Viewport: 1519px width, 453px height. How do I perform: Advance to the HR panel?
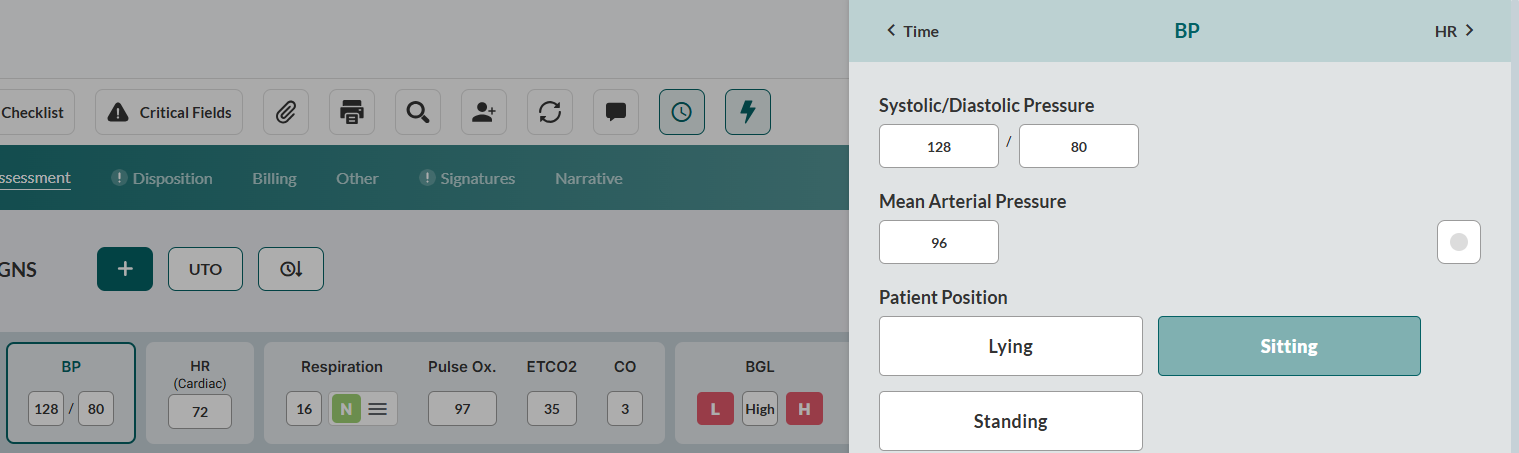(1454, 31)
